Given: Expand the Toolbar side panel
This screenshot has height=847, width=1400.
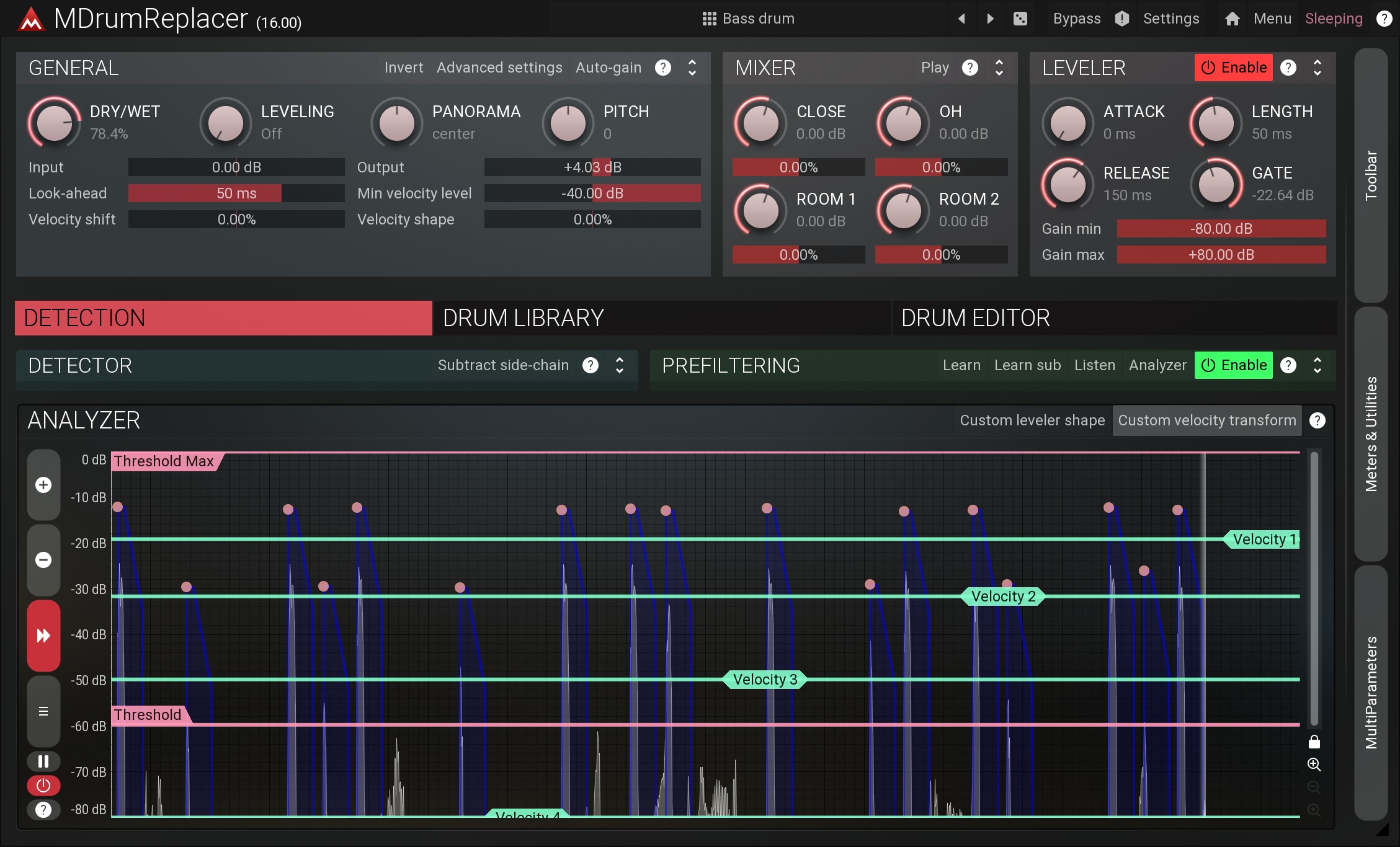Looking at the screenshot, I should (1371, 175).
